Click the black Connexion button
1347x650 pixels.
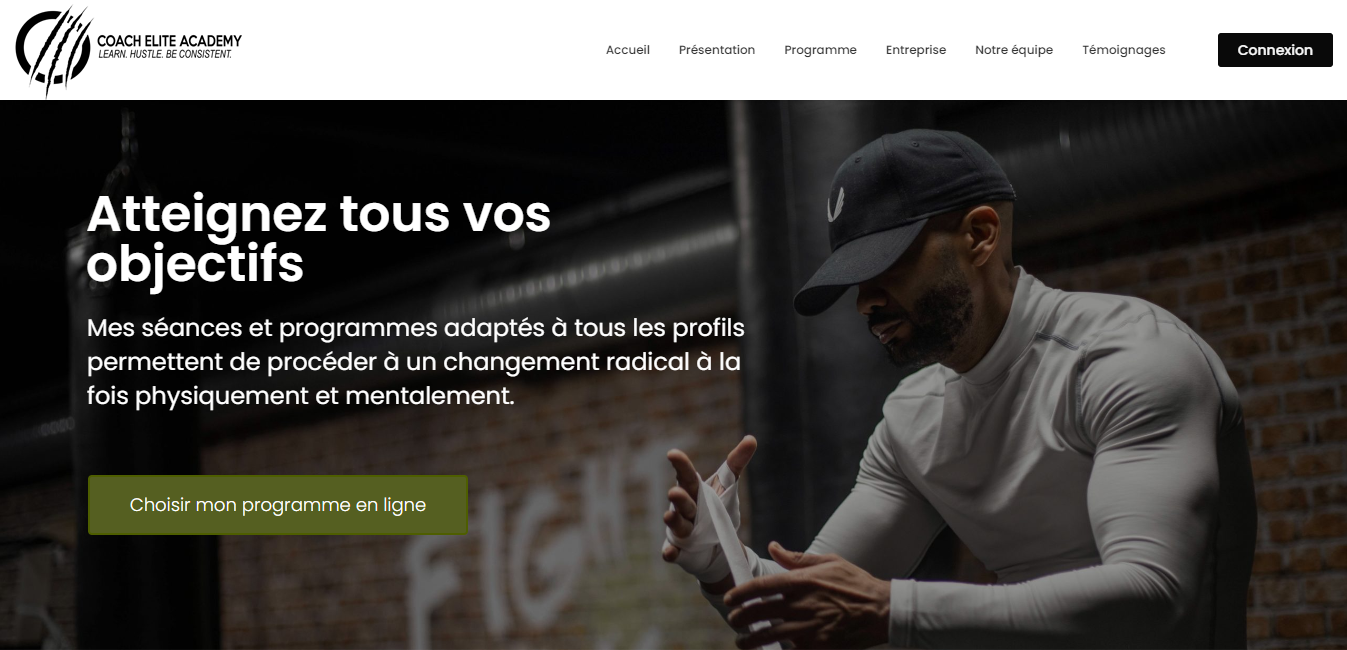click(x=1275, y=50)
